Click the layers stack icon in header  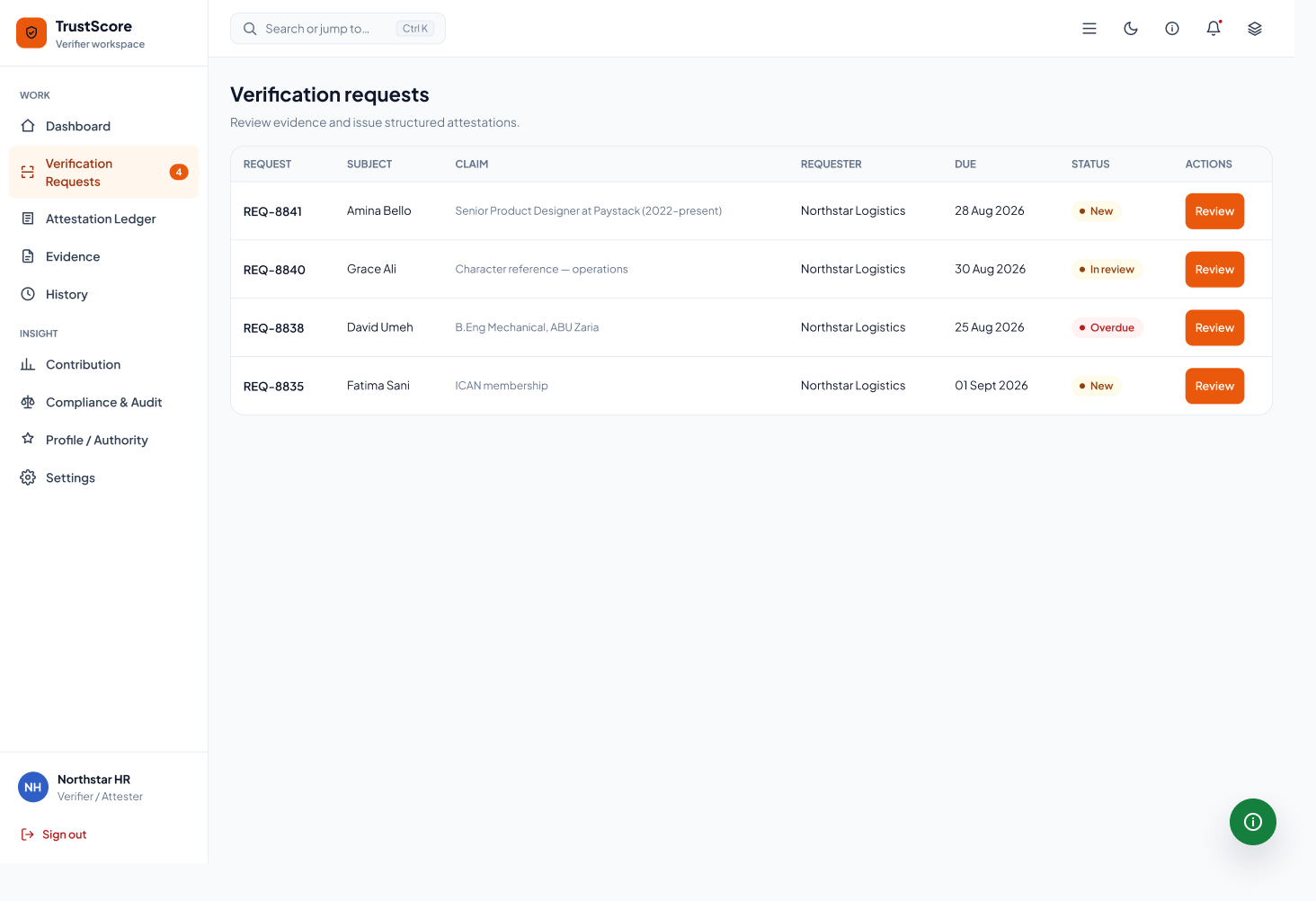(1255, 29)
